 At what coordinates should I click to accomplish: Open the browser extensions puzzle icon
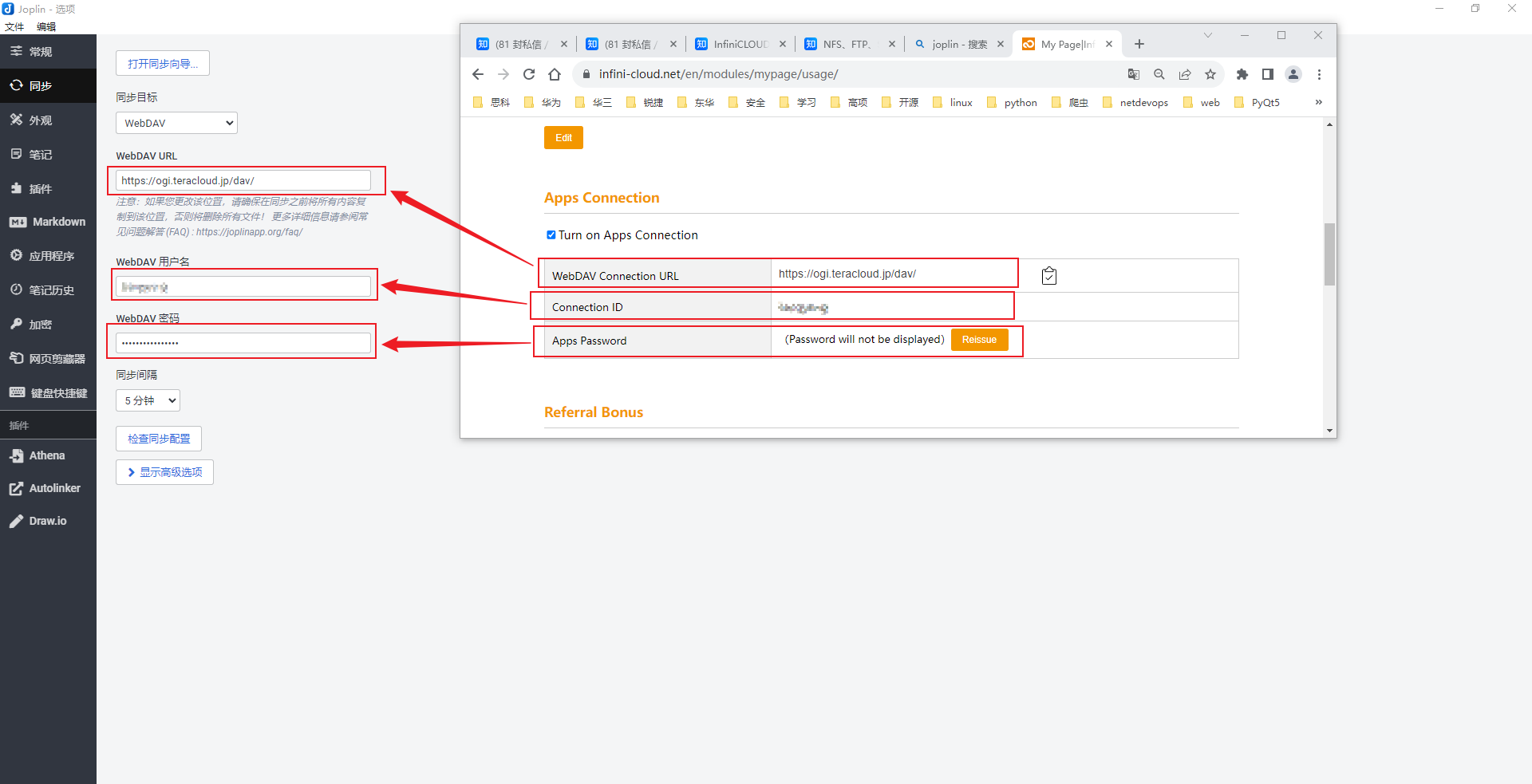[1242, 74]
